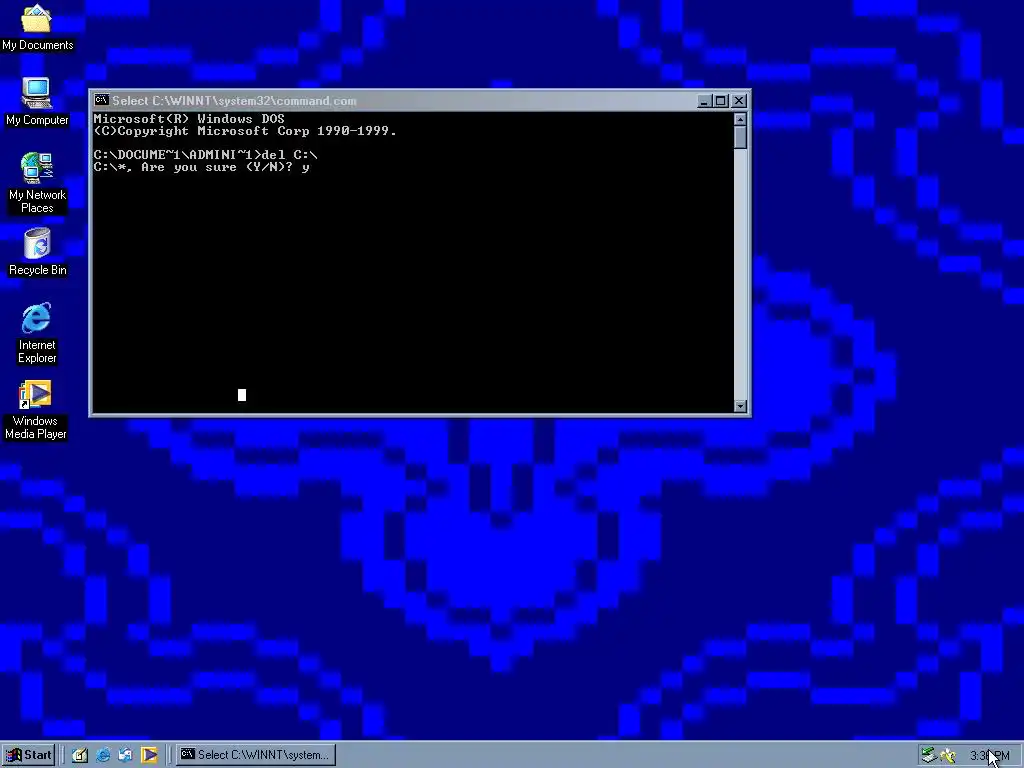Click the console scrollbar down arrow
Viewport: 1024px width, 768px height.
tap(740, 406)
